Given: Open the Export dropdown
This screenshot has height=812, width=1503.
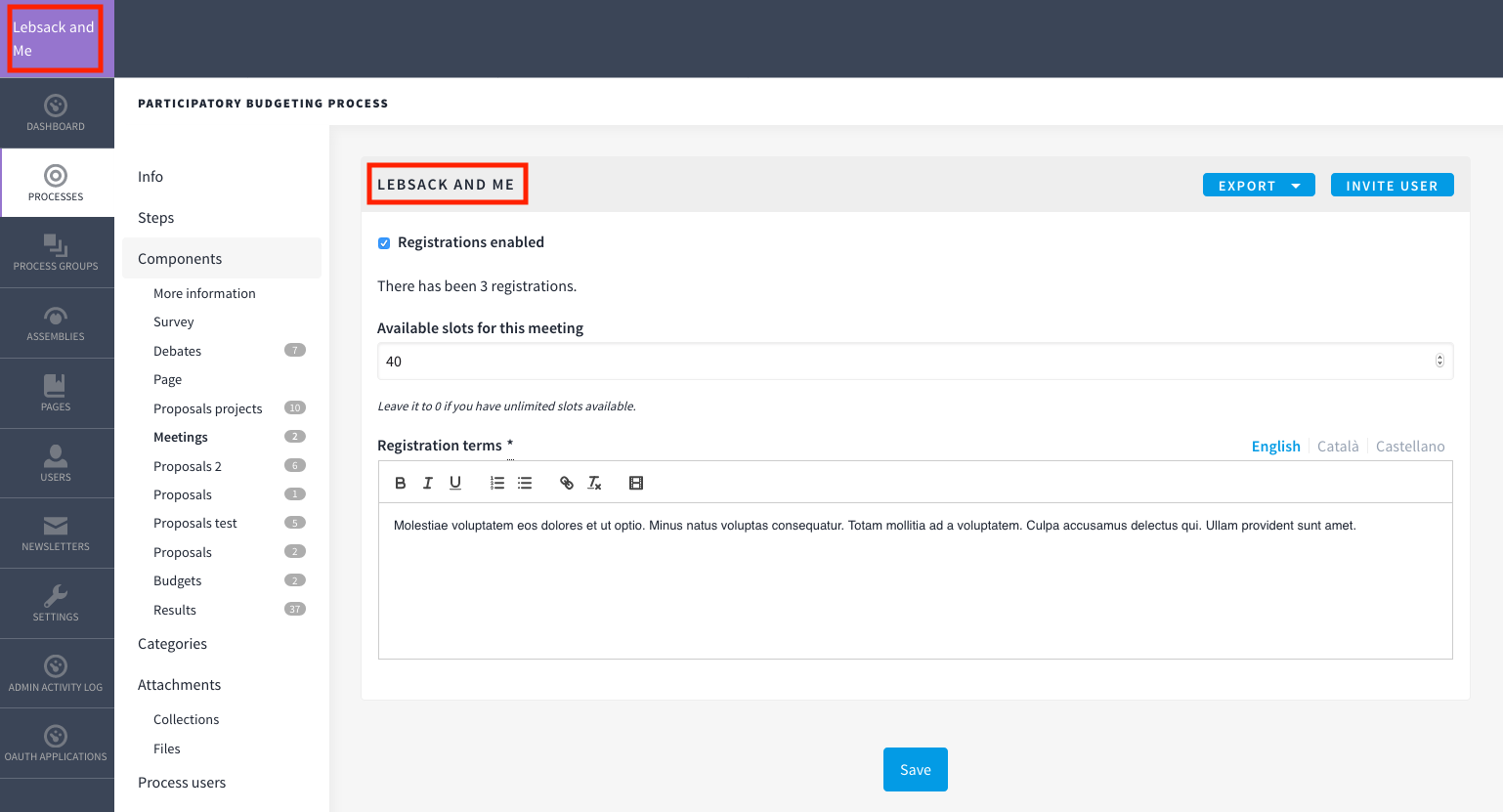Looking at the screenshot, I should (1258, 186).
